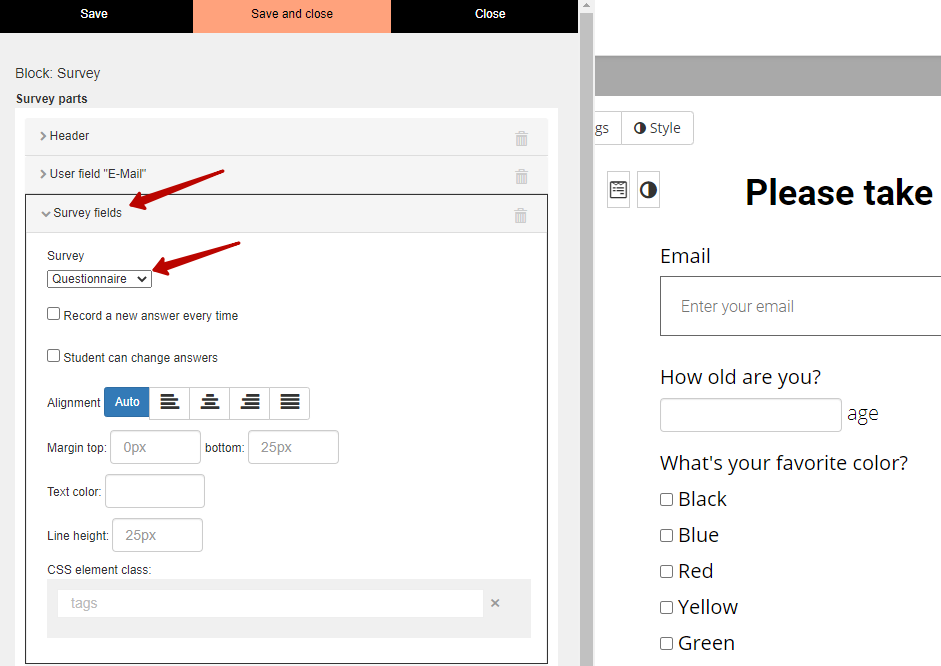
Task: Justify survey fields alignment
Action: coord(290,402)
